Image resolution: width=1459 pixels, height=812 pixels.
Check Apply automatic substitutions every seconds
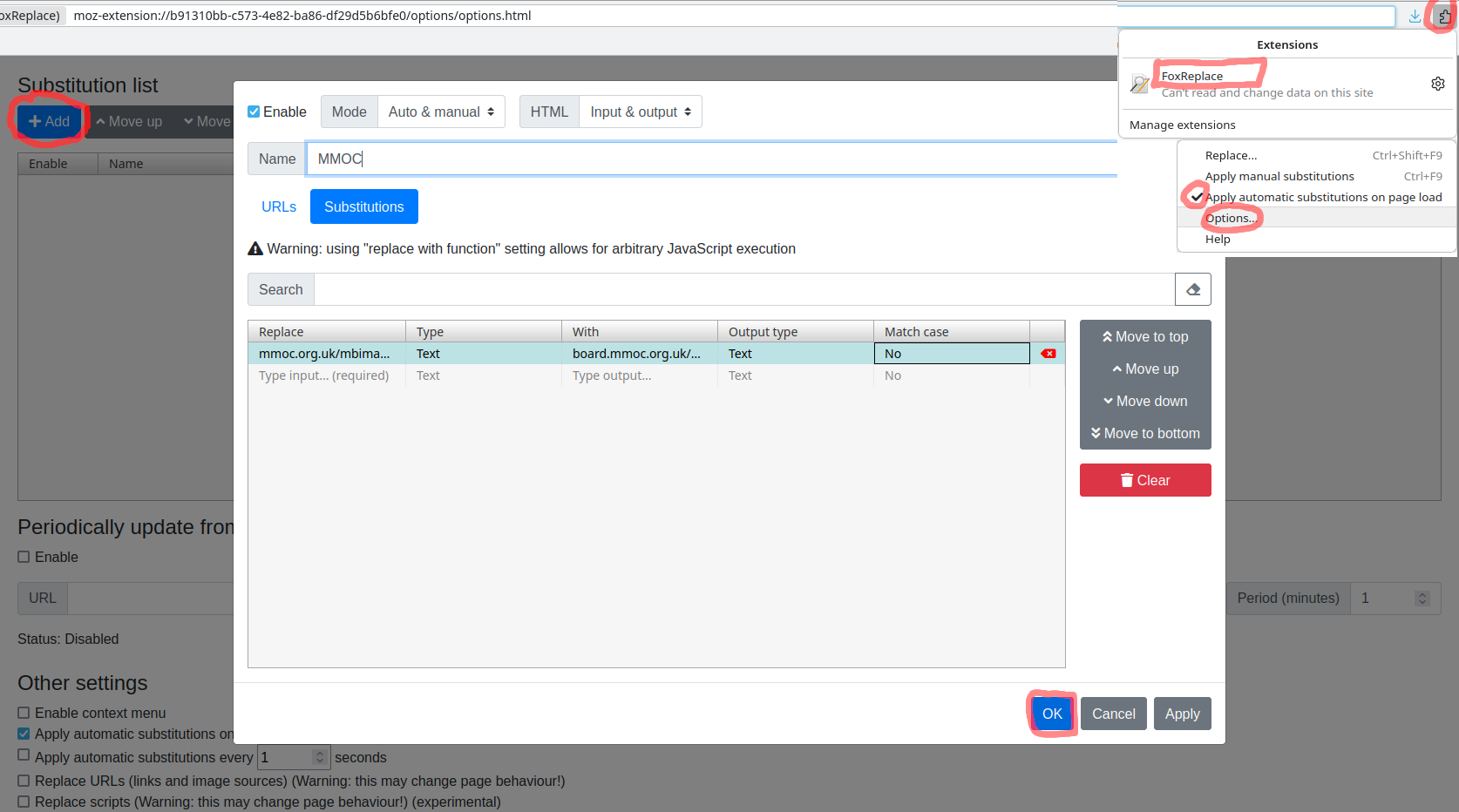coord(24,754)
